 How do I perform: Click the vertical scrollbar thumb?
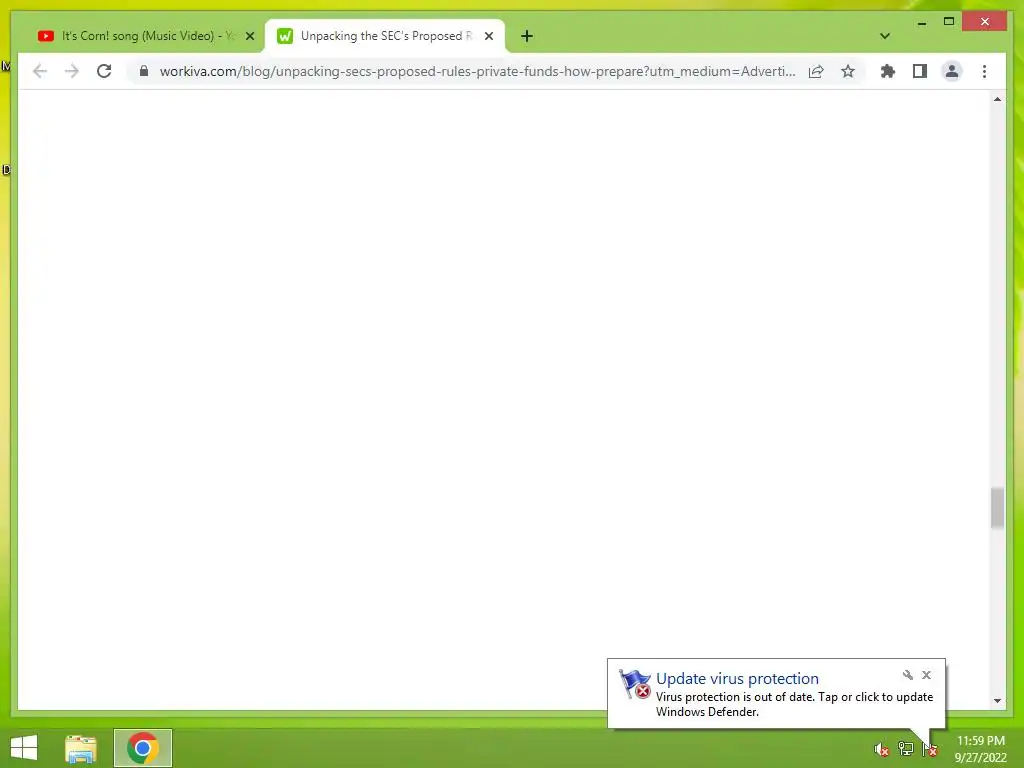(x=997, y=508)
